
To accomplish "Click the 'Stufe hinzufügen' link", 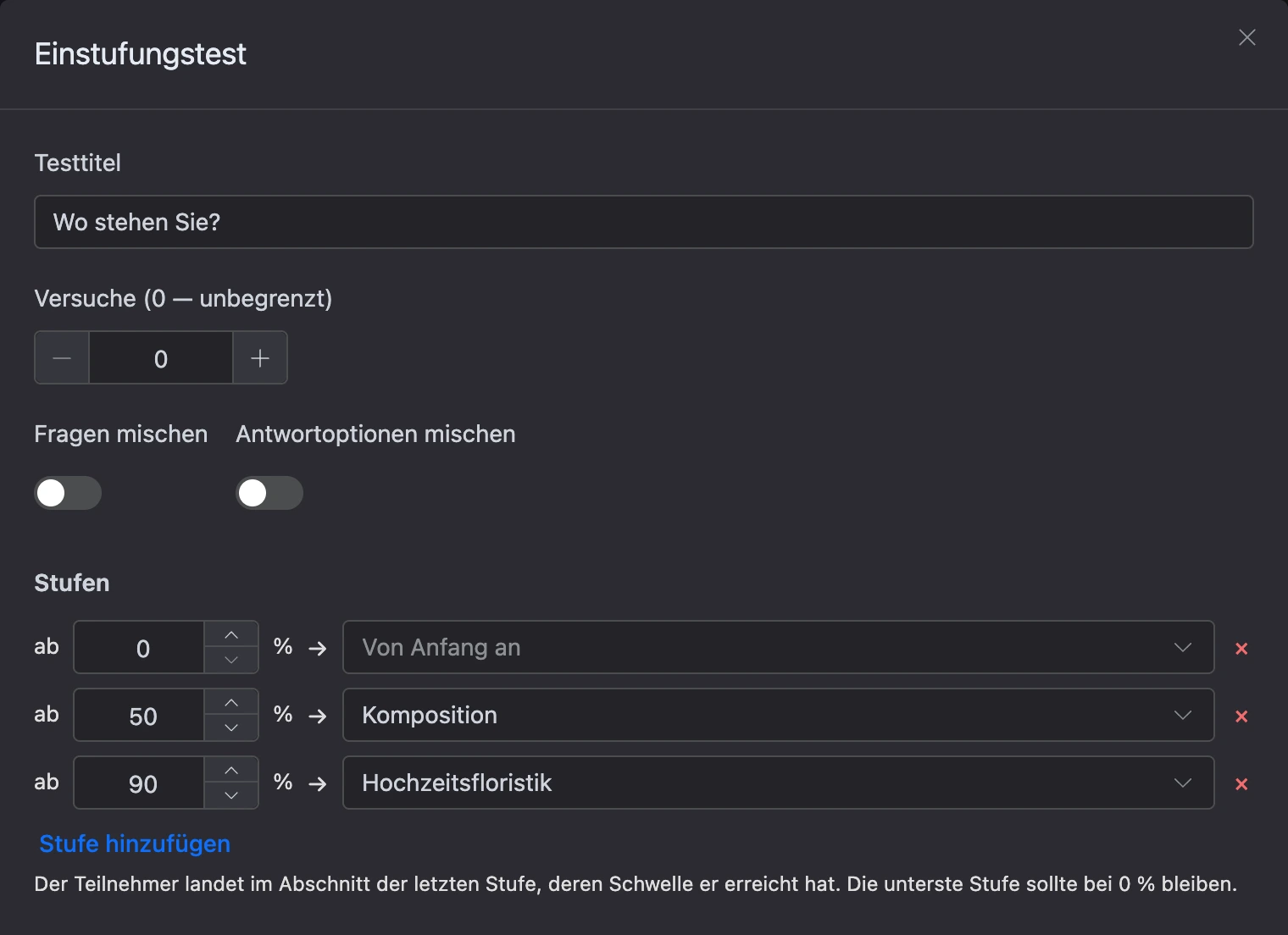I will (x=135, y=844).
